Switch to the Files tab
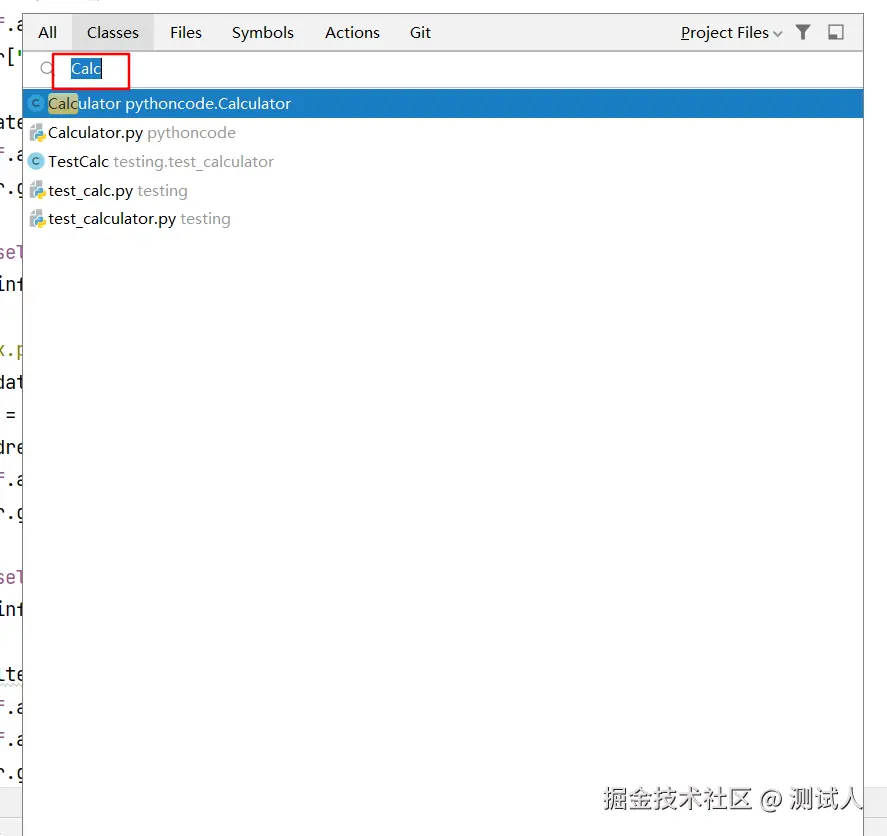887x836 pixels. (x=186, y=33)
